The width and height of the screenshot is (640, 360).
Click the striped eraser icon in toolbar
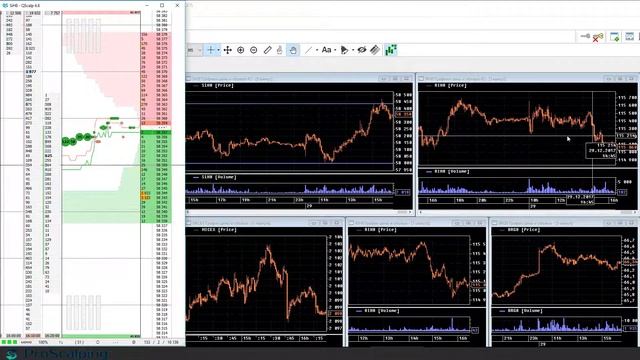375,50
